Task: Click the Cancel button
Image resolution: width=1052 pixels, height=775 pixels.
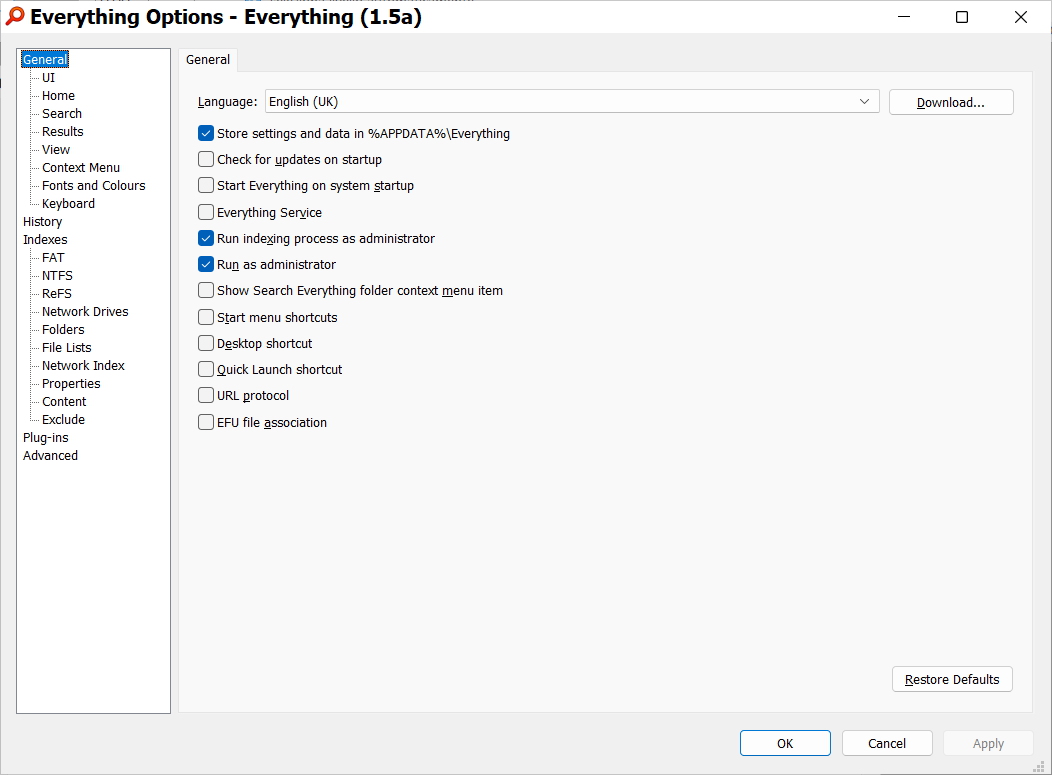Action: 887,743
